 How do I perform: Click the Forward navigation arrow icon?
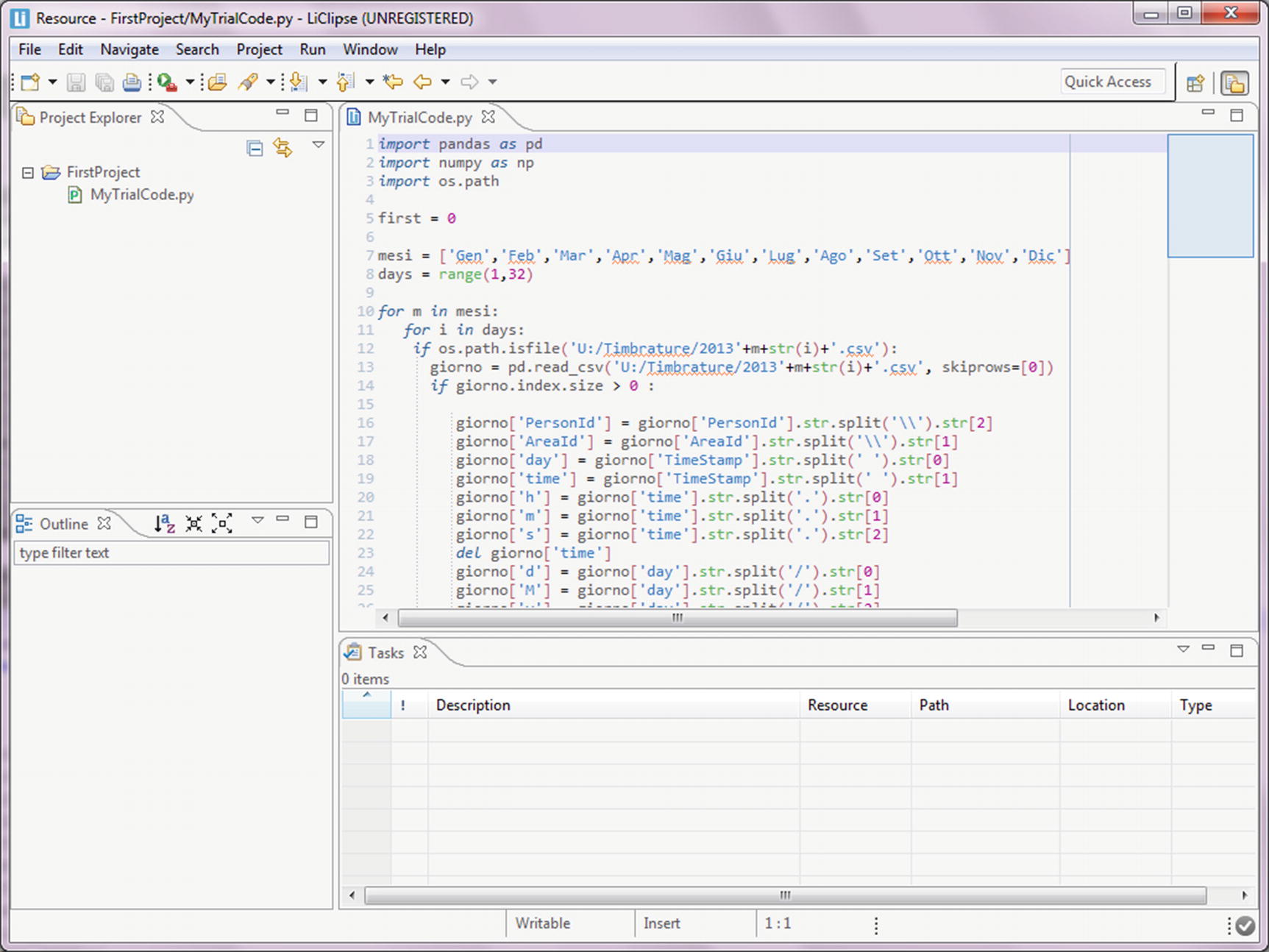click(469, 82)
